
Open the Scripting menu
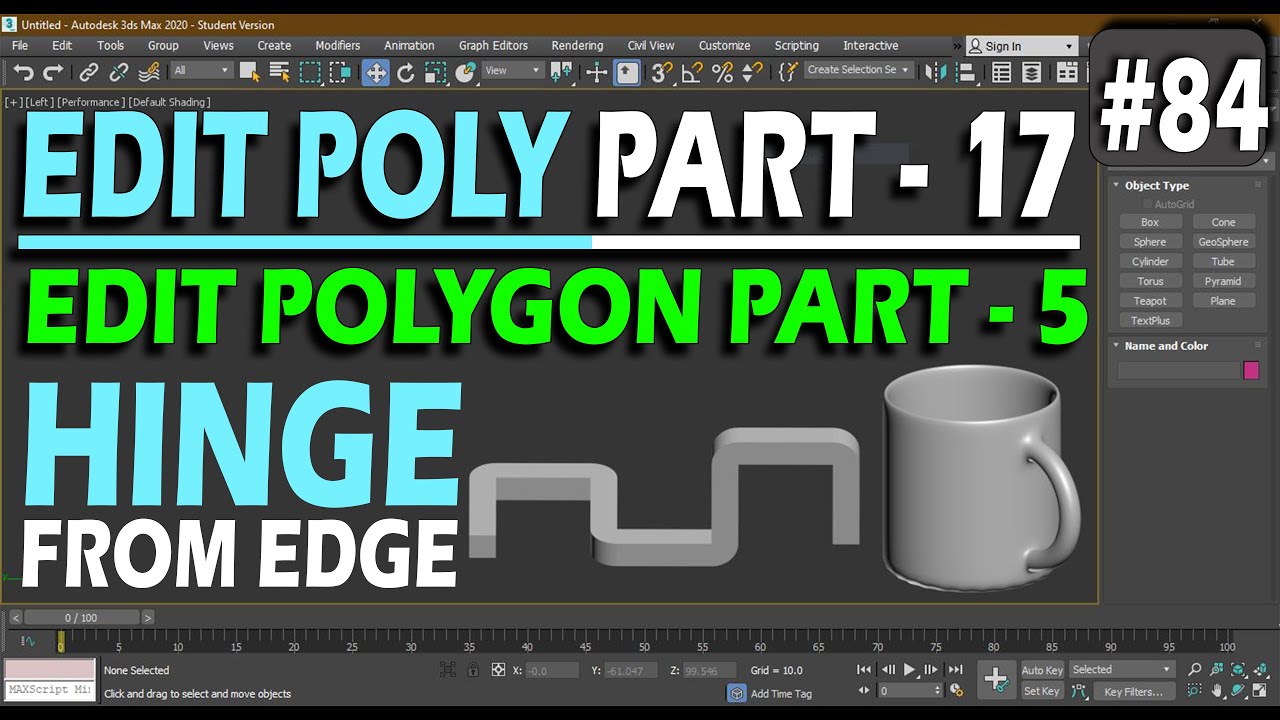[796, 46]
